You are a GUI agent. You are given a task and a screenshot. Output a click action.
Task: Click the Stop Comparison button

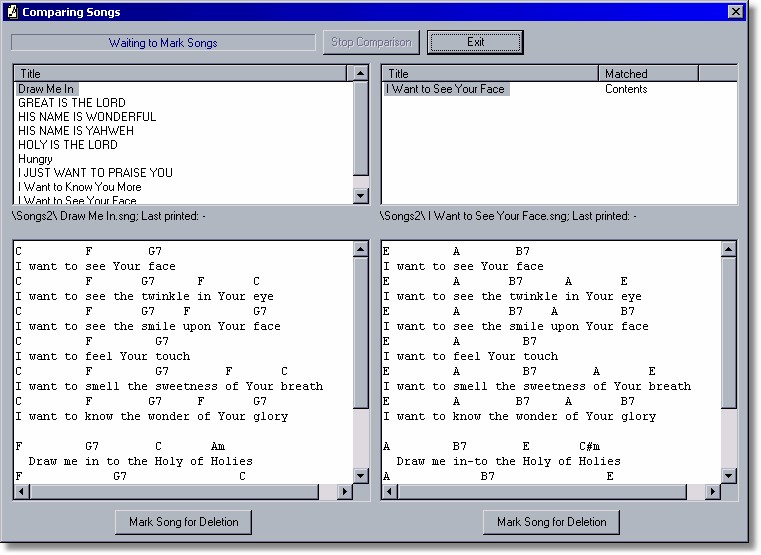point(371,42)
